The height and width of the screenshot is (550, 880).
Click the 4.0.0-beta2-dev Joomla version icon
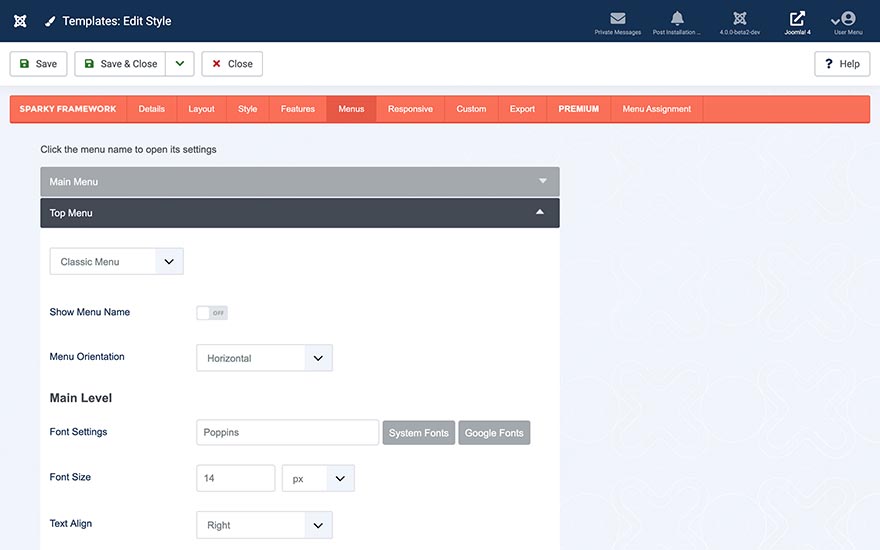pos(740,19)
